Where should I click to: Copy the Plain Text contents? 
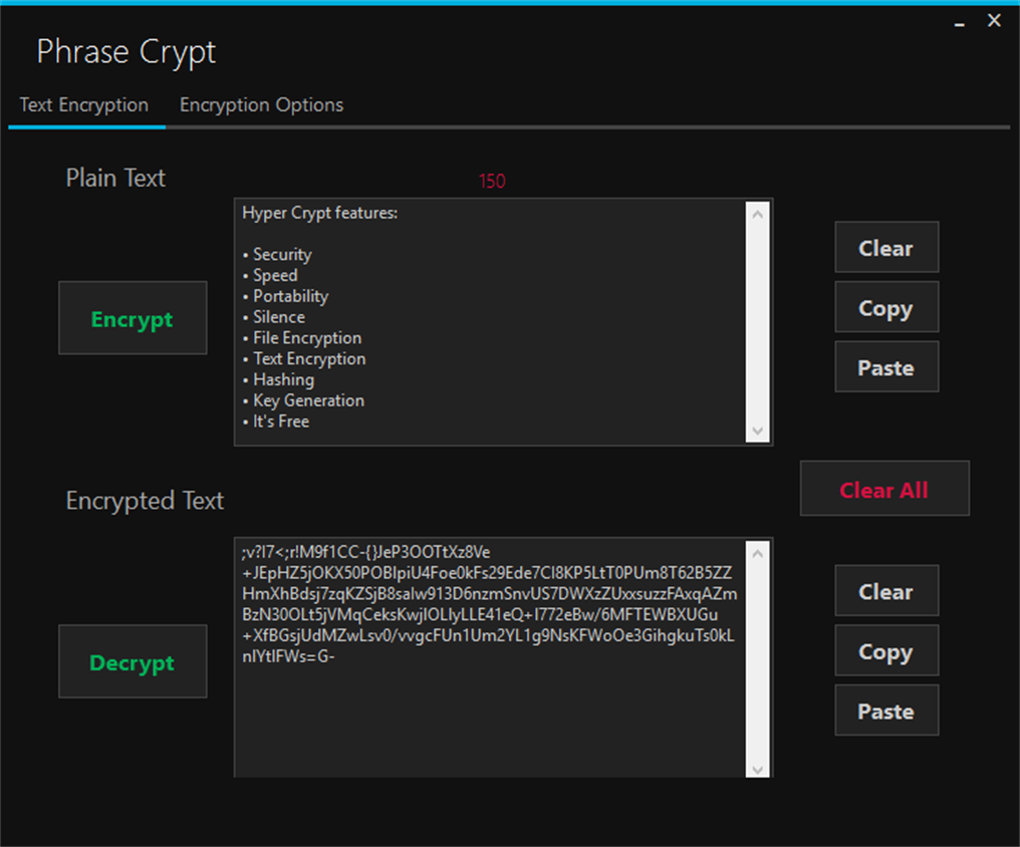(887, 307)
